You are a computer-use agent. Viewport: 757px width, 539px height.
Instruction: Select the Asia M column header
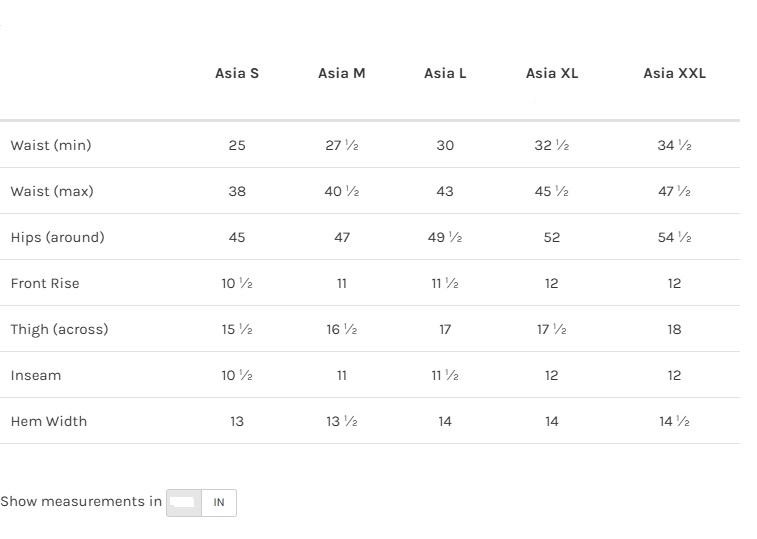(x=341, y=73)
